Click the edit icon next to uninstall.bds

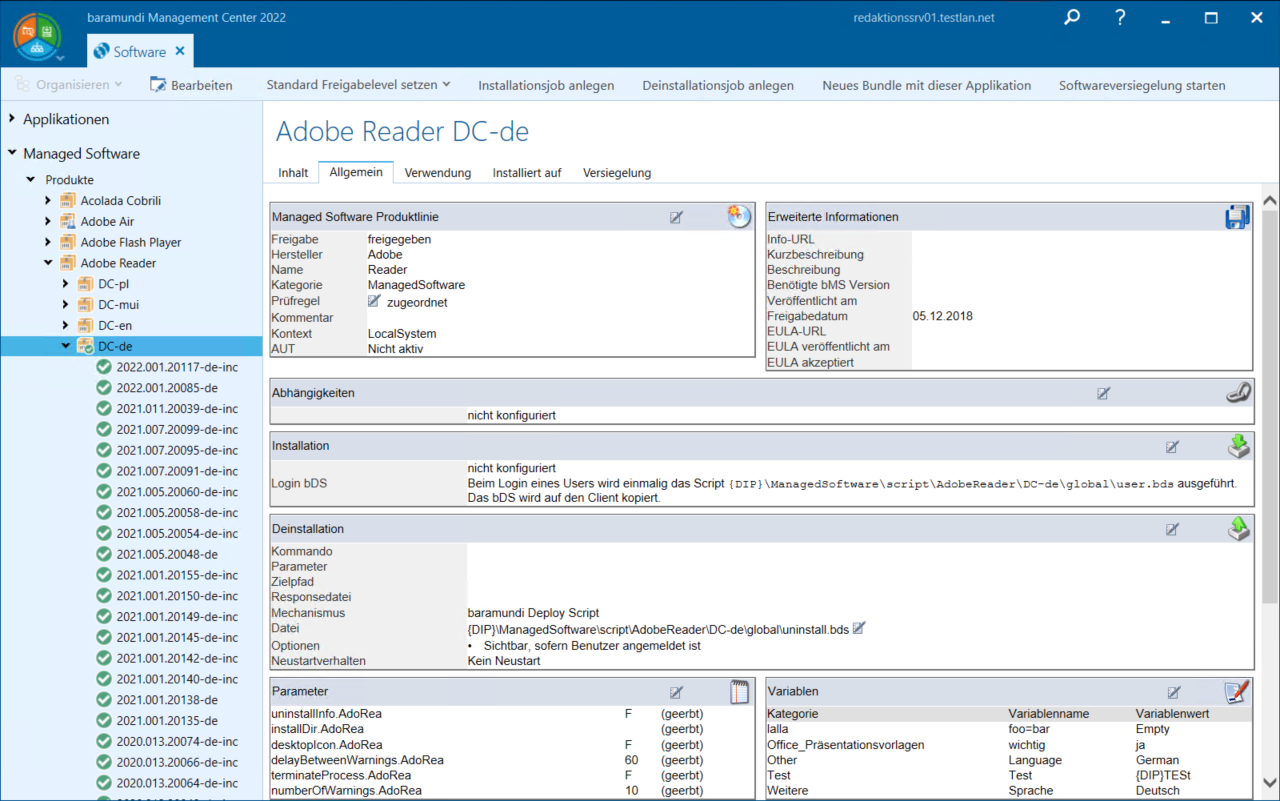click(x=859, y=629)
